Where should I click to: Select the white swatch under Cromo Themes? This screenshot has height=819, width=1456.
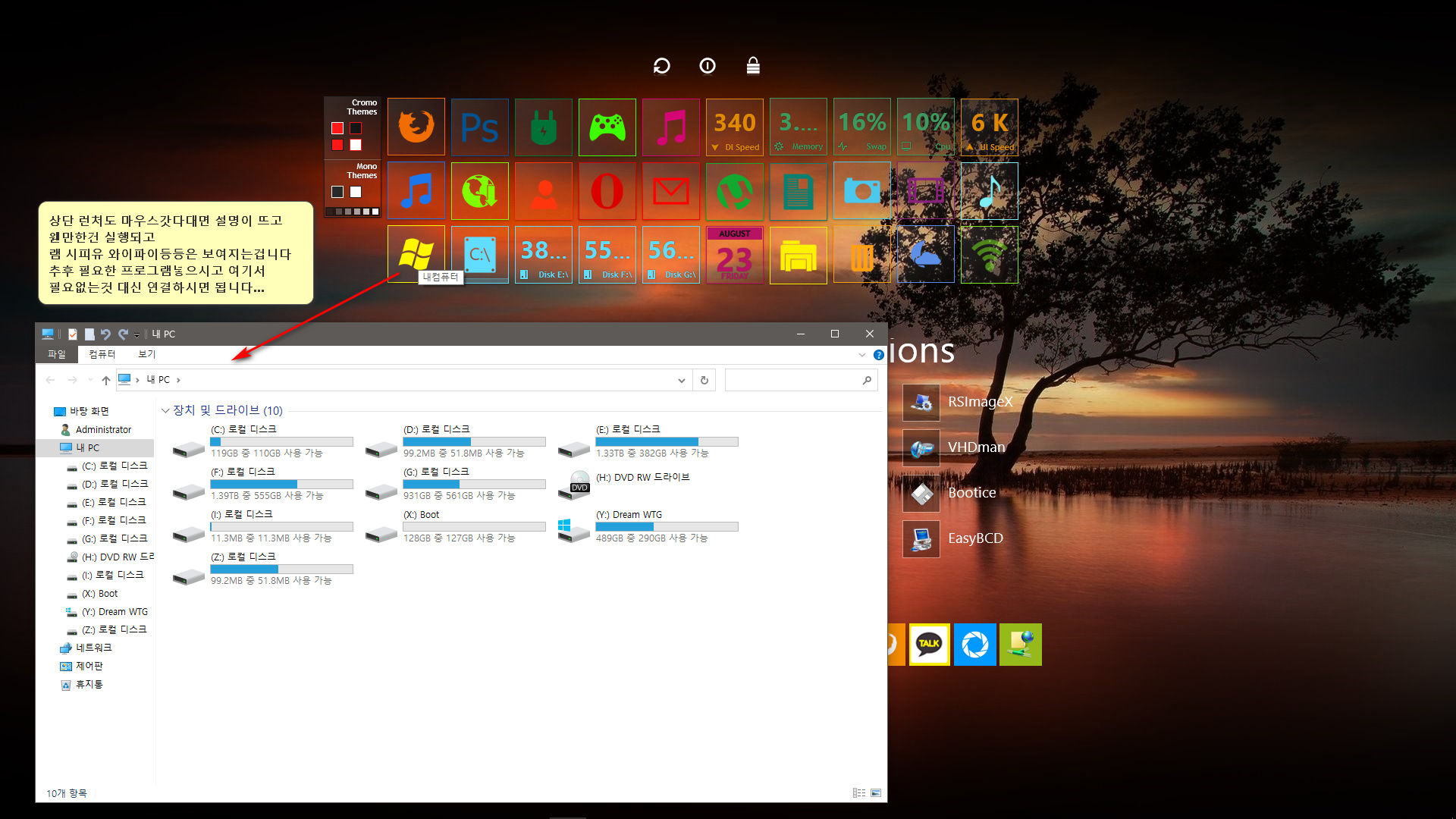point(356,145)
